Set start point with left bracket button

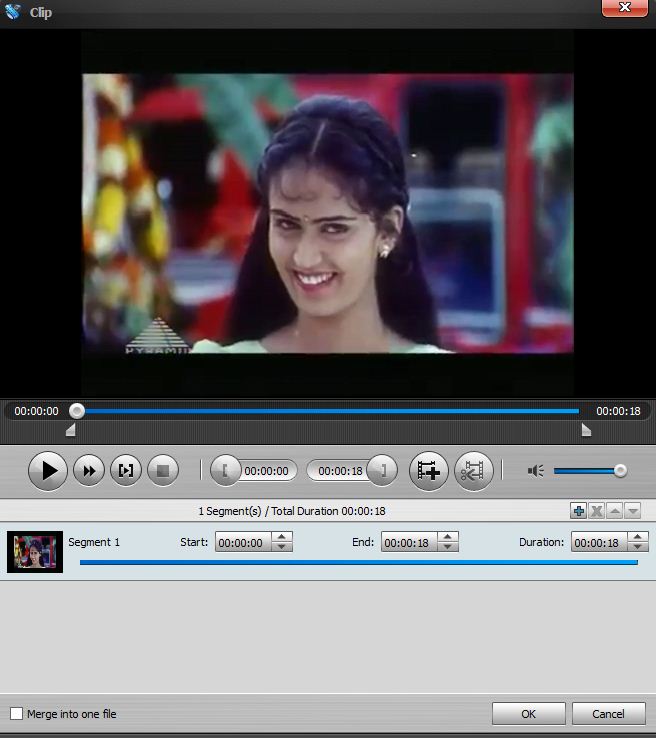pos(225,471)
